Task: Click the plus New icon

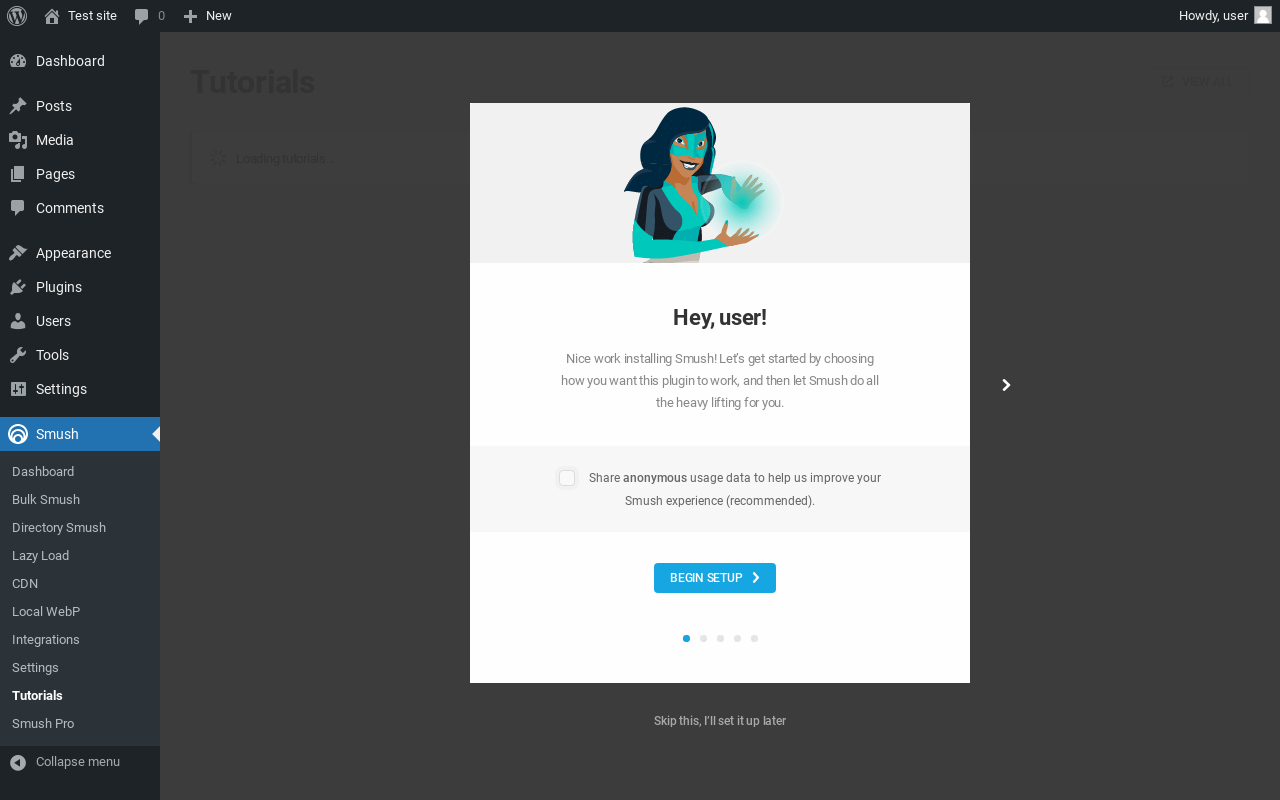Action: 190,16
